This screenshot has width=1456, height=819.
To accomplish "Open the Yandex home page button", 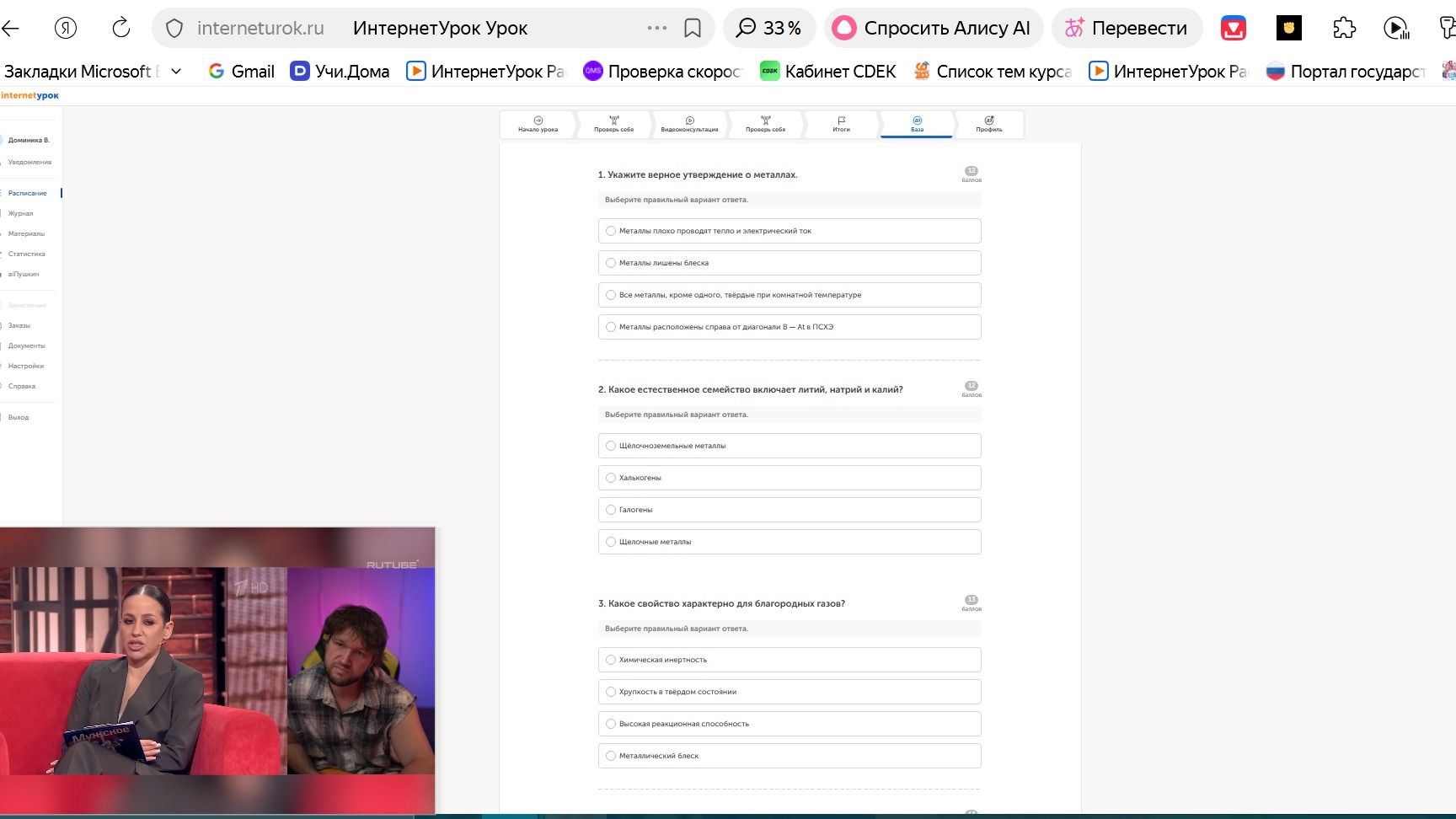I will pyautogui.click(x=66, y=28).
